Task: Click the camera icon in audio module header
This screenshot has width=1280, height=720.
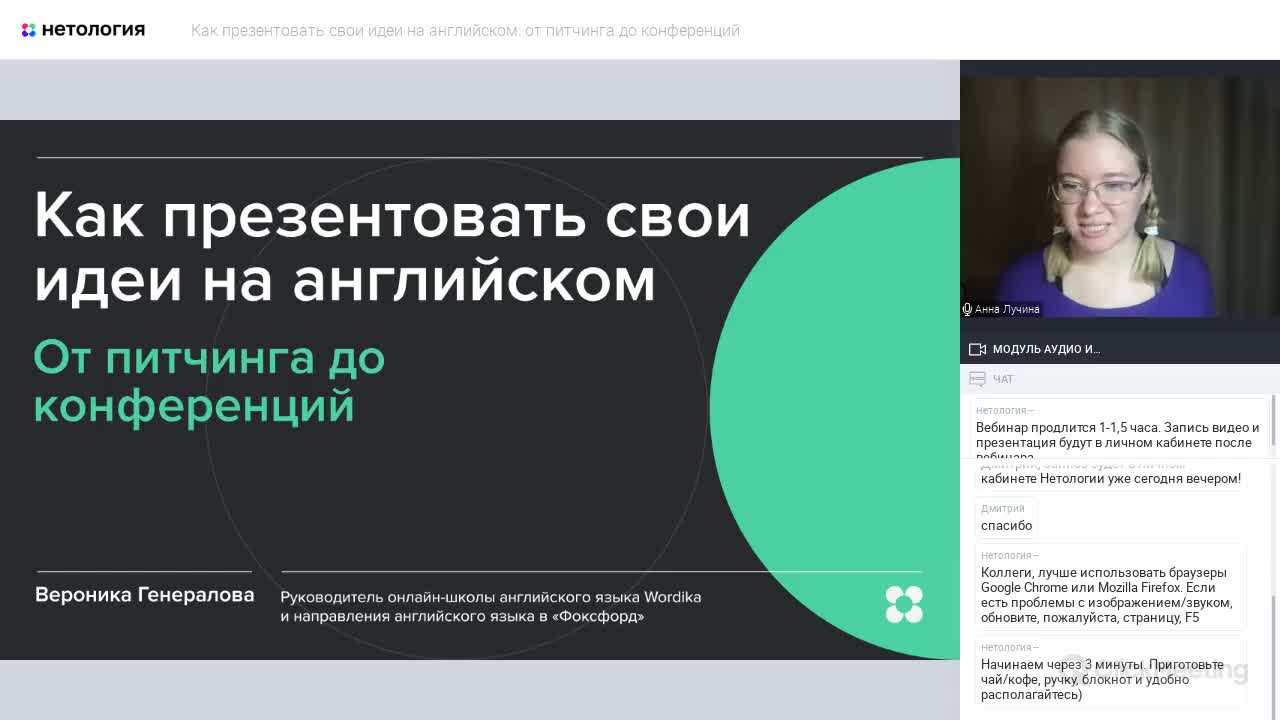Action: [x=977, y=349]
